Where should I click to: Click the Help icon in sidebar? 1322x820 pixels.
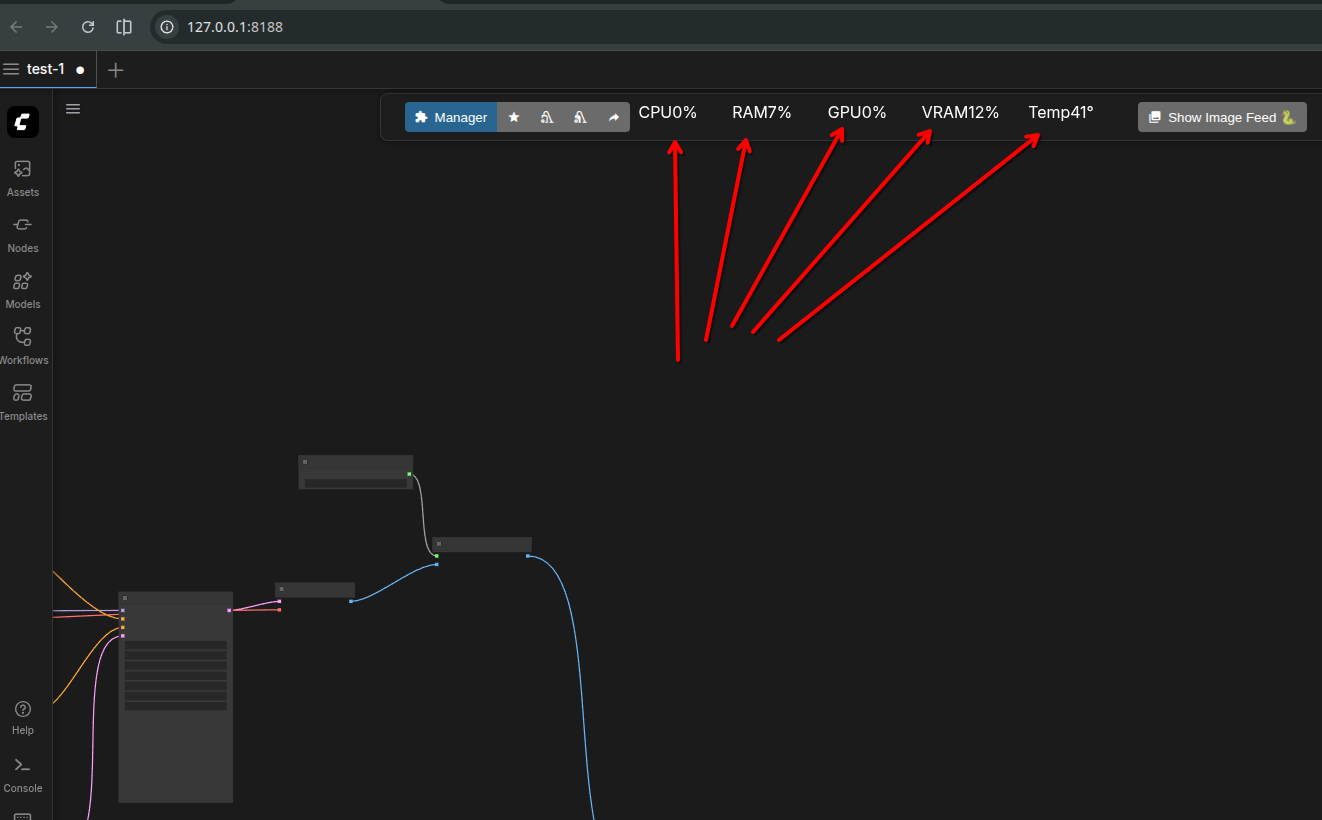point(23,716)
